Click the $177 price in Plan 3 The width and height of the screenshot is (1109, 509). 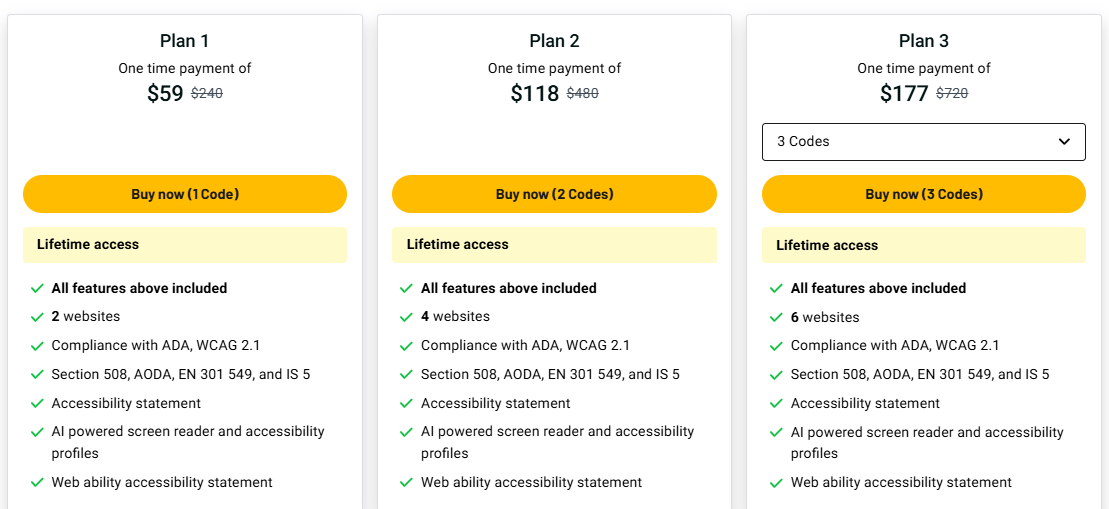(x=905, y=94)
